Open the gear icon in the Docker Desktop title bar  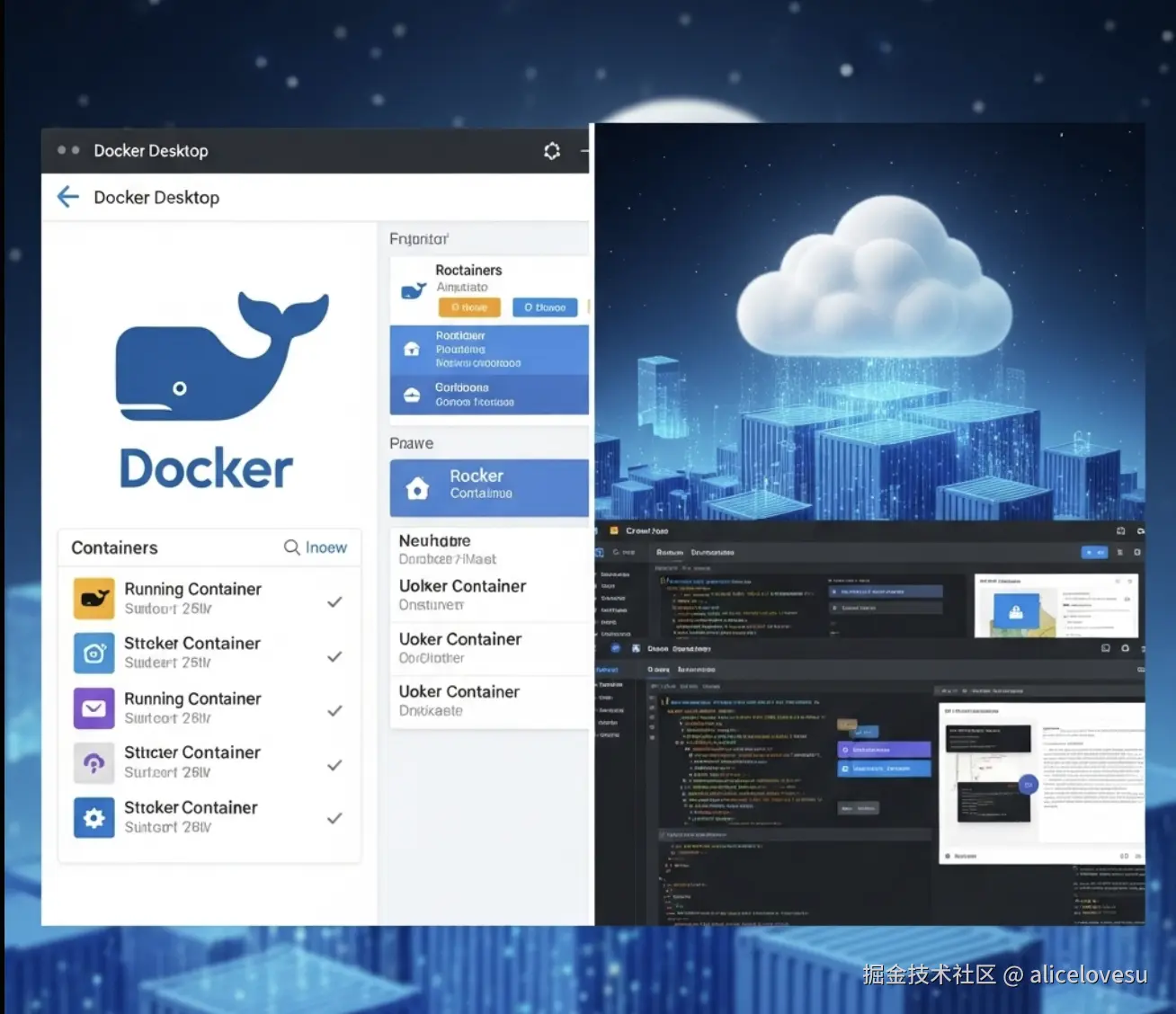[552, 151]
